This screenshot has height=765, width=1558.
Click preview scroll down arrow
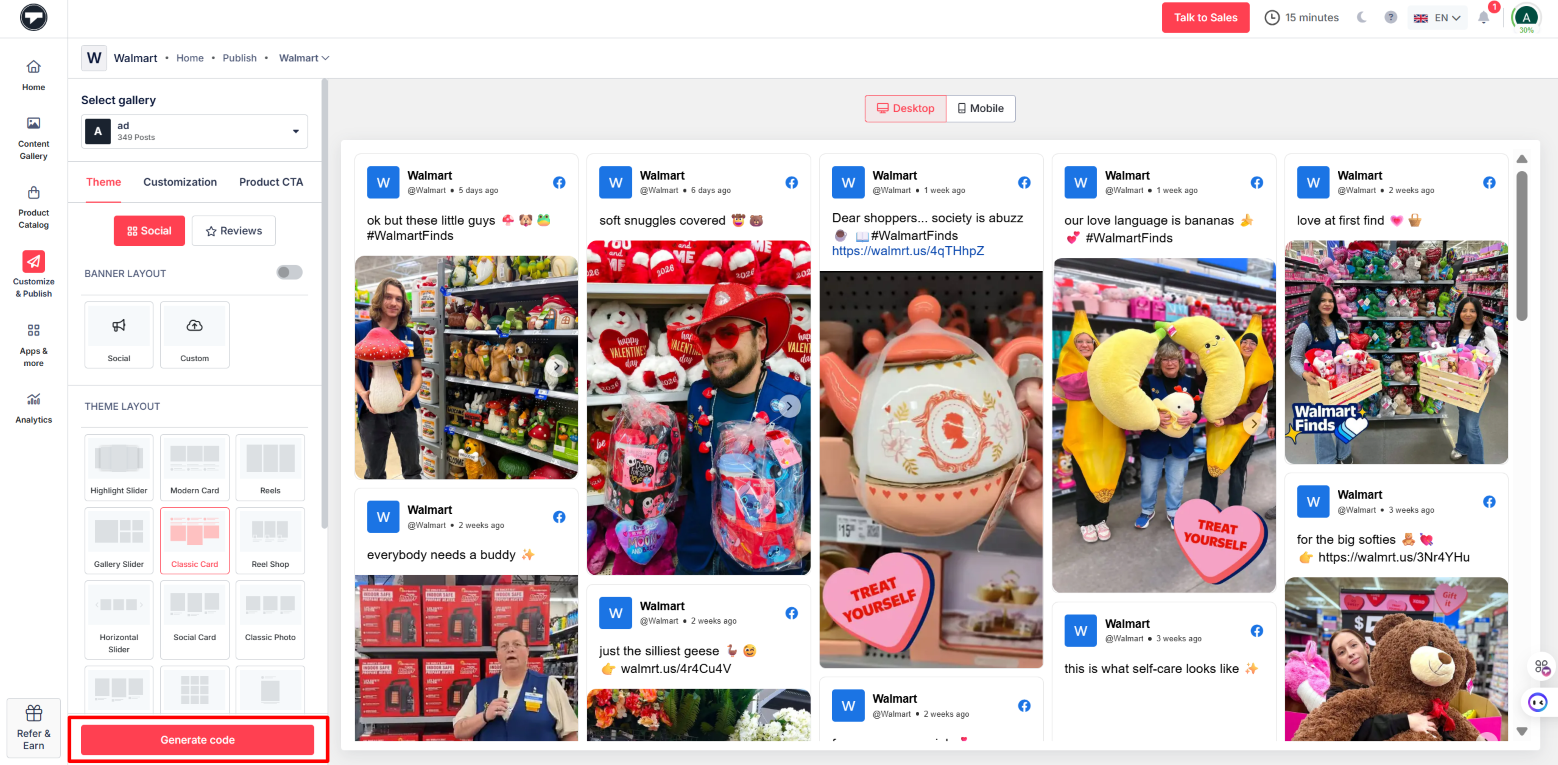[1522, 732]
